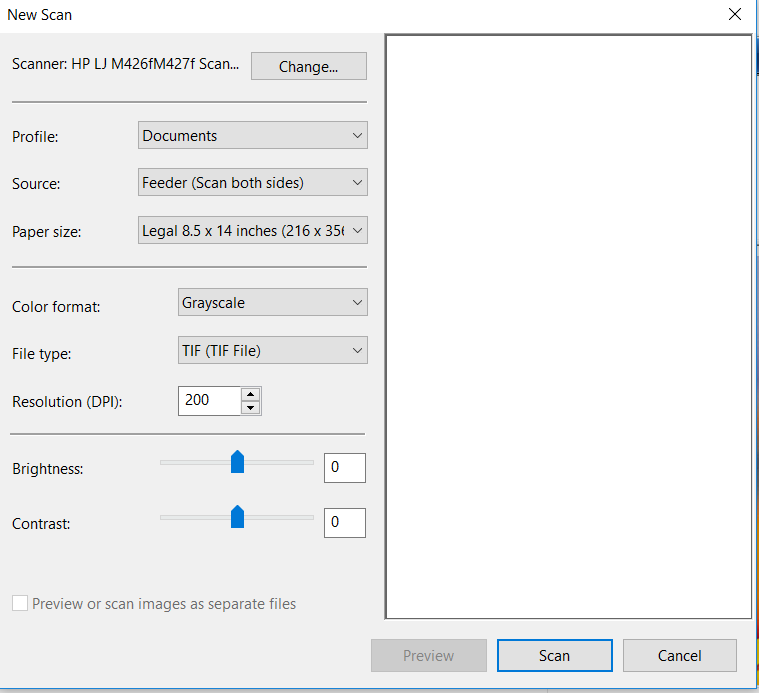The image size is (759, 693).
Task: Click the Preview button
Action: point(429,656)
